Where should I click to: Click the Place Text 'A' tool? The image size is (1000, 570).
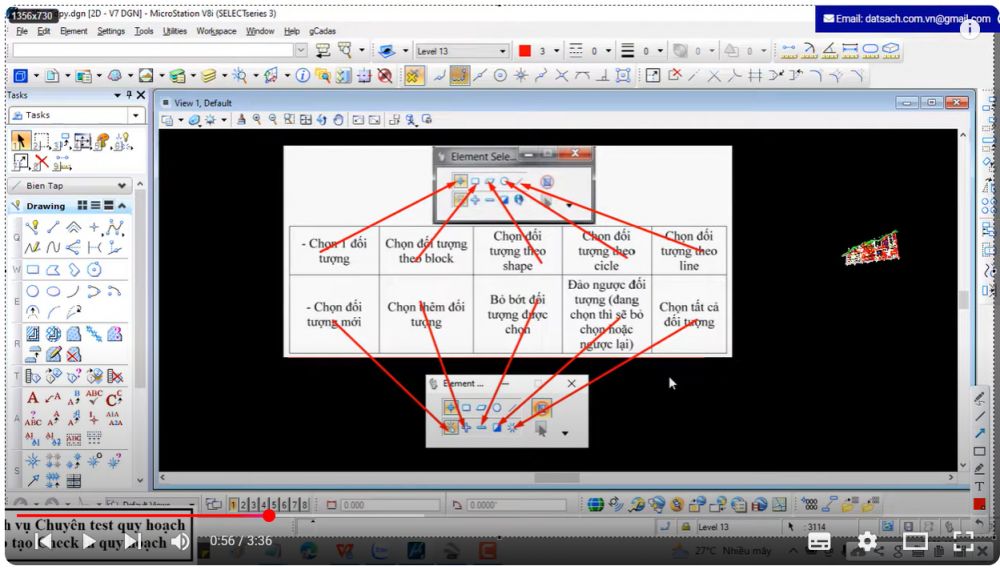[x=33, y=398]
